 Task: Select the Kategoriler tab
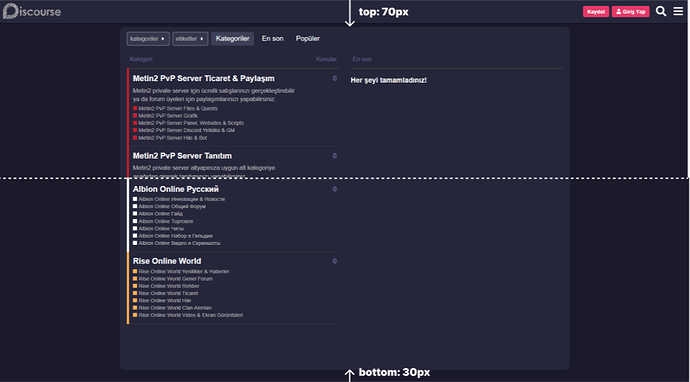232,39
